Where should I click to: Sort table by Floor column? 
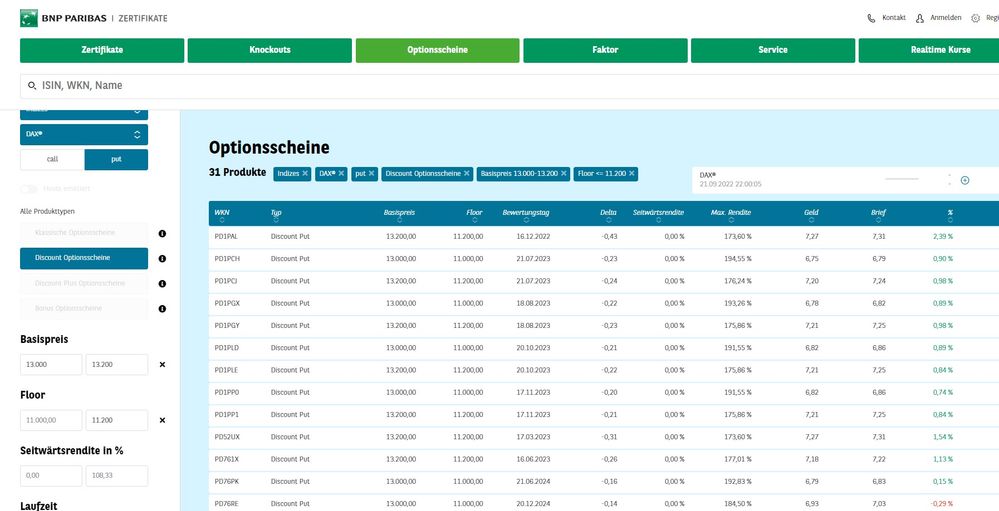tap(474, 220)
